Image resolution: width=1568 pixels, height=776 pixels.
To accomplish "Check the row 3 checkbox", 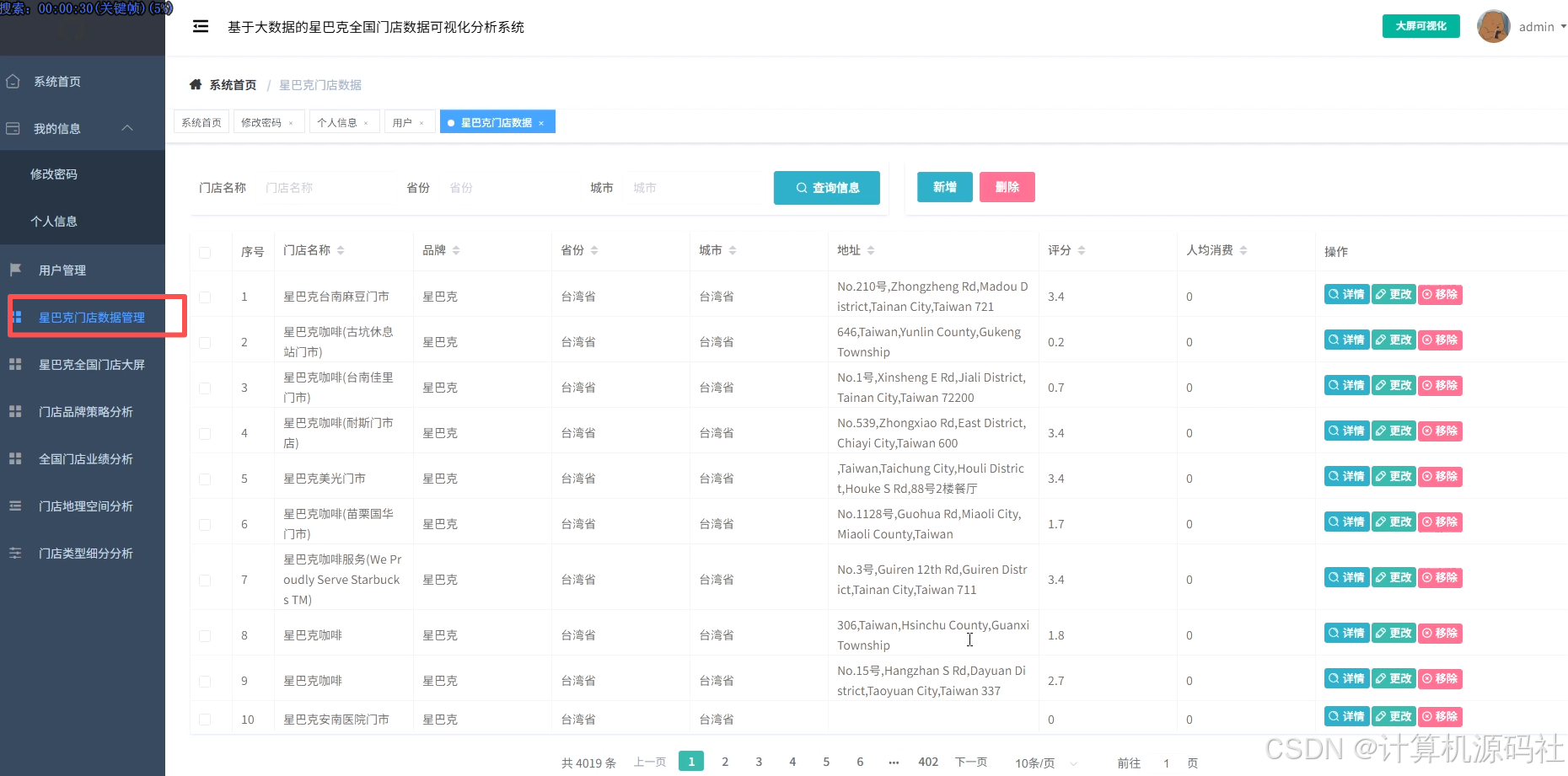I will pyautogui.click(x=205, y=388).
